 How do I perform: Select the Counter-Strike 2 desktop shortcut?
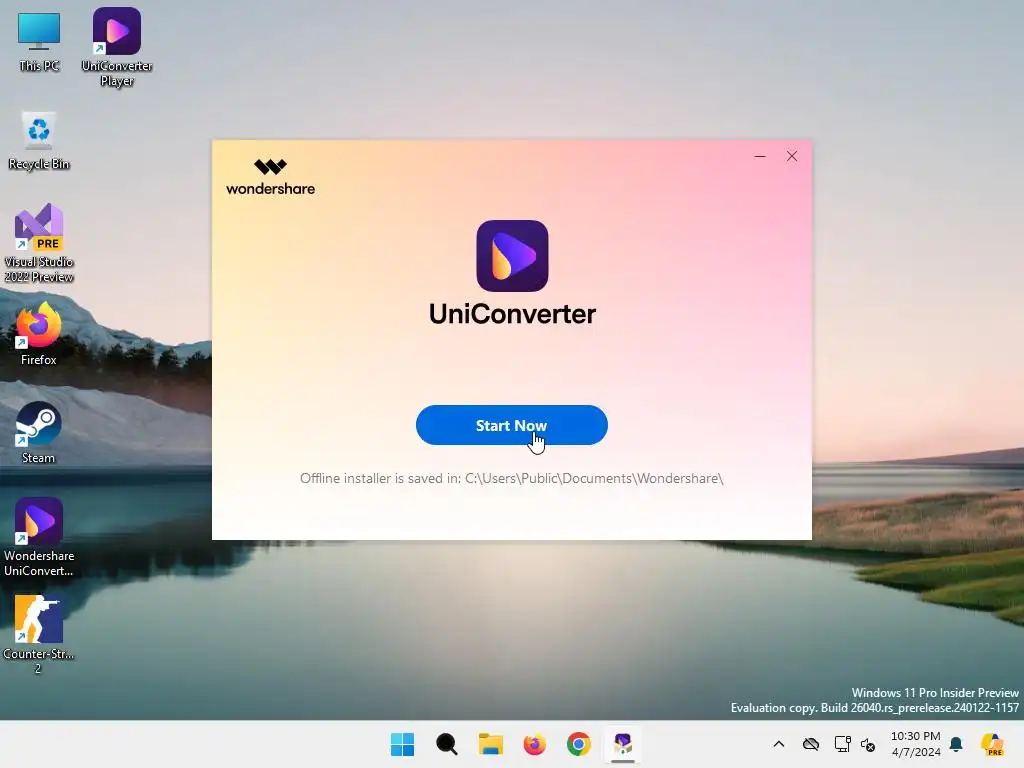pos(39,634)
